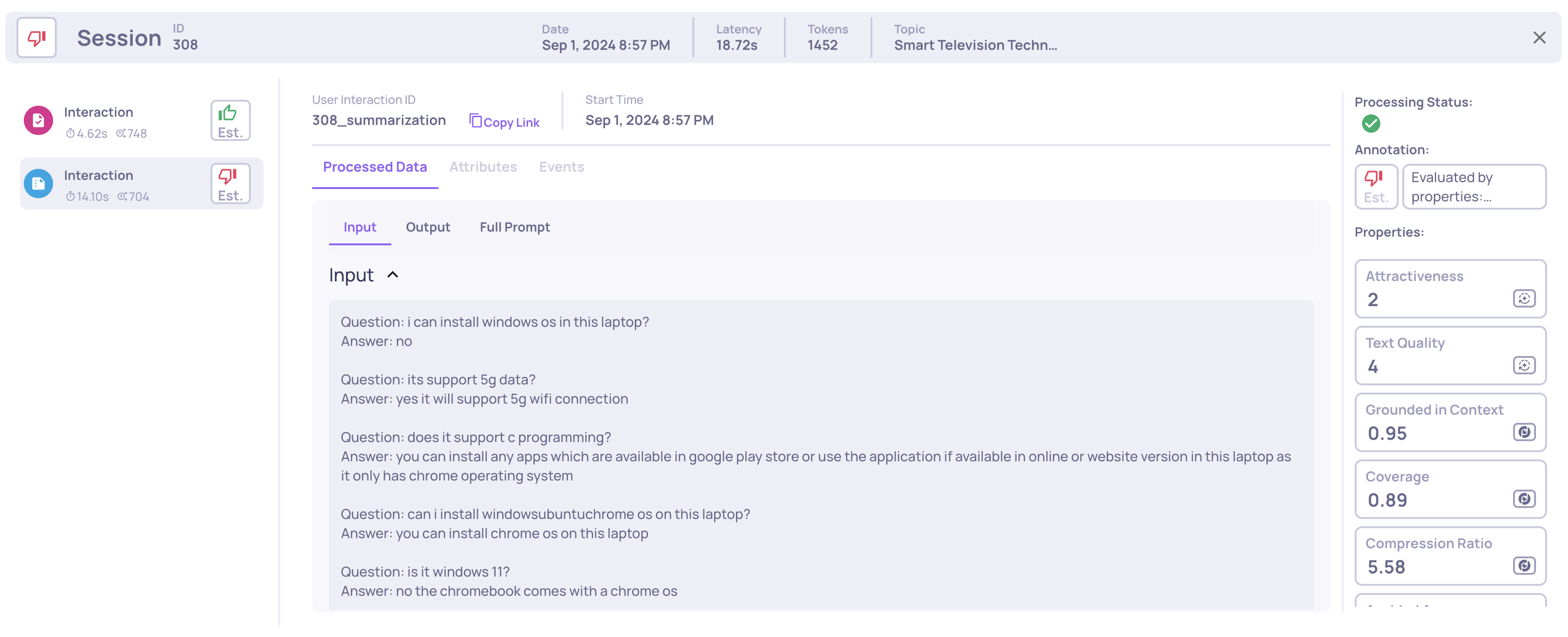
Task: Expand the Evaluated by properties annotation box
Action: point(1473,187)
